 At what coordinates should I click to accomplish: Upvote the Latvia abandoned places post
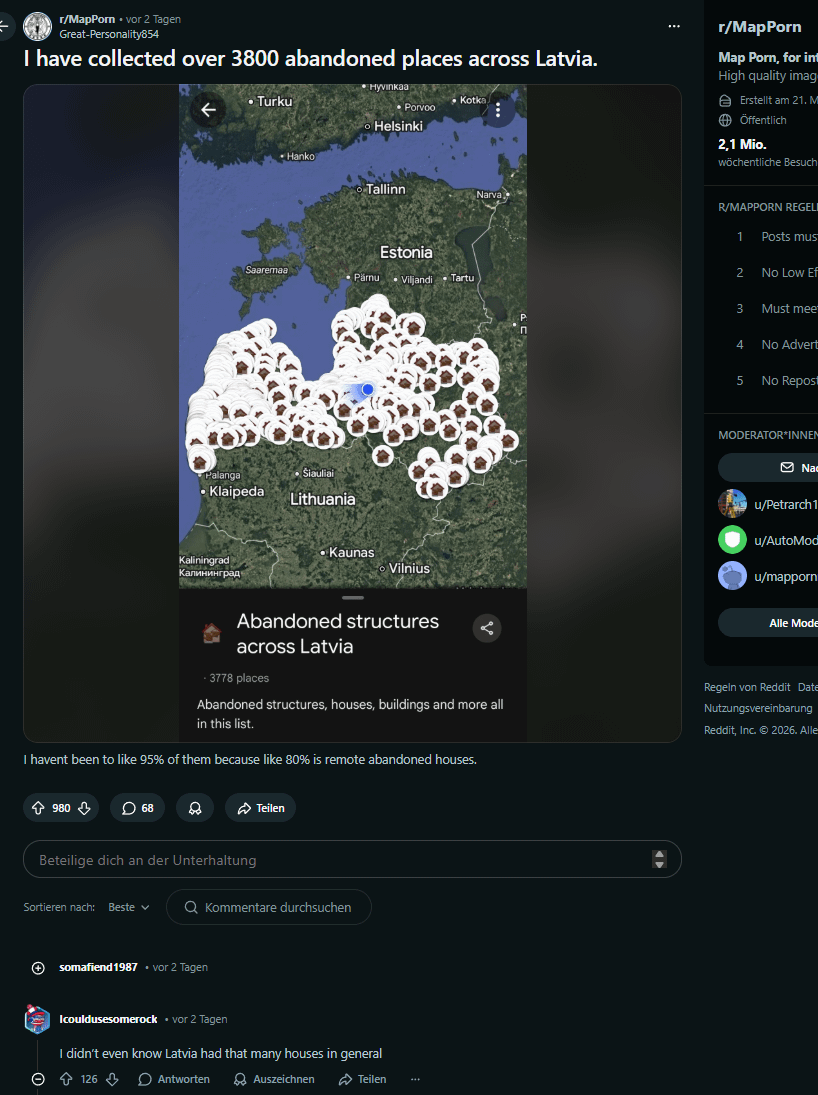[38, 808]
